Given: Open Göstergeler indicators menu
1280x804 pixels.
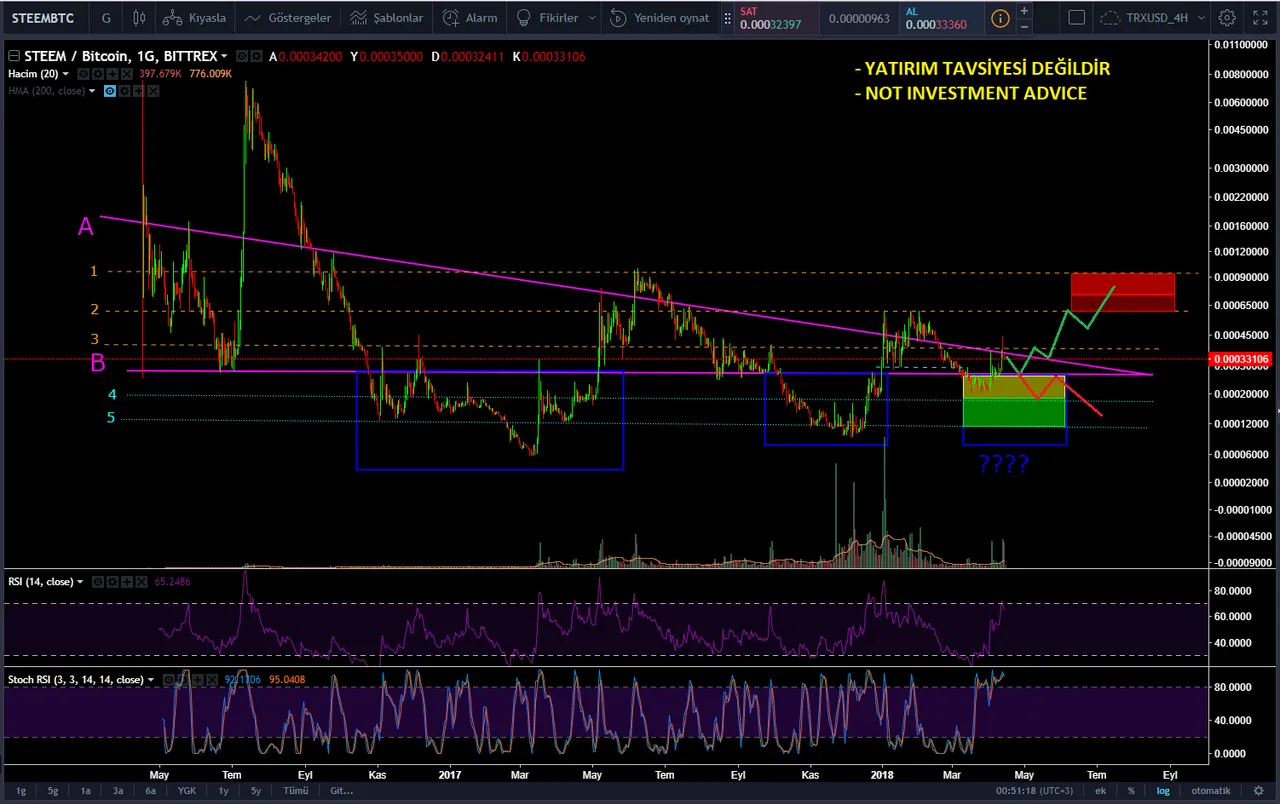Looking at the screenshot, I should tap(287, 17).
